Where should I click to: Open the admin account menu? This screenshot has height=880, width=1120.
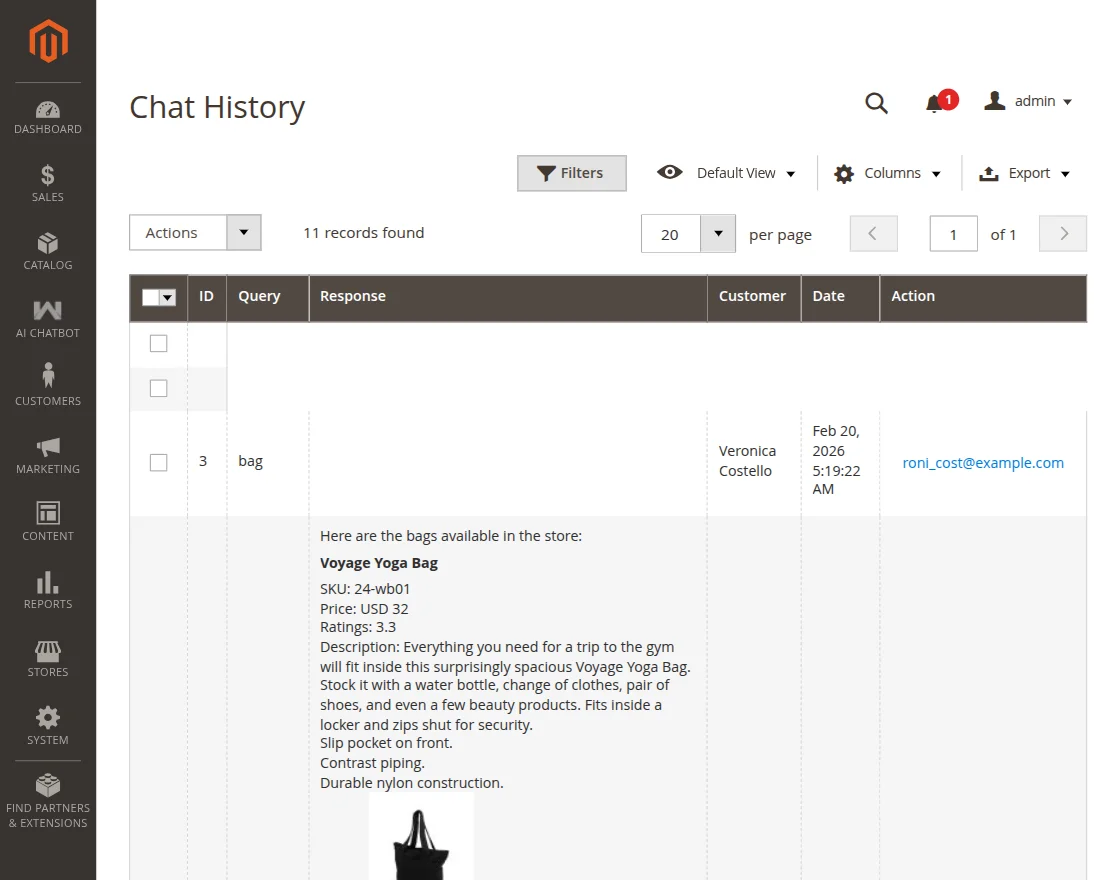(1028, 101)
